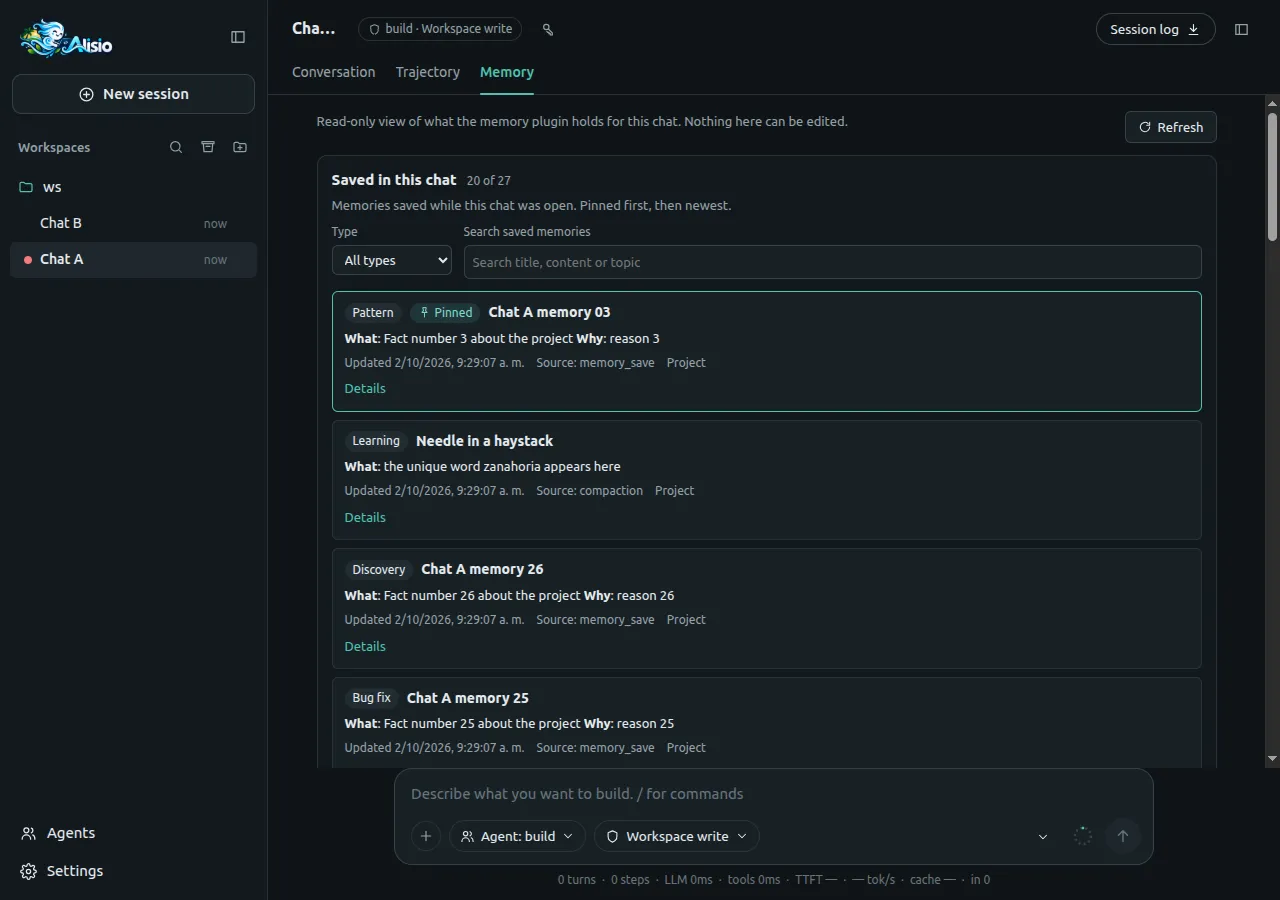Click the plus attach button
Viewport: 1280px width, 900px height.
pos(426,836)
